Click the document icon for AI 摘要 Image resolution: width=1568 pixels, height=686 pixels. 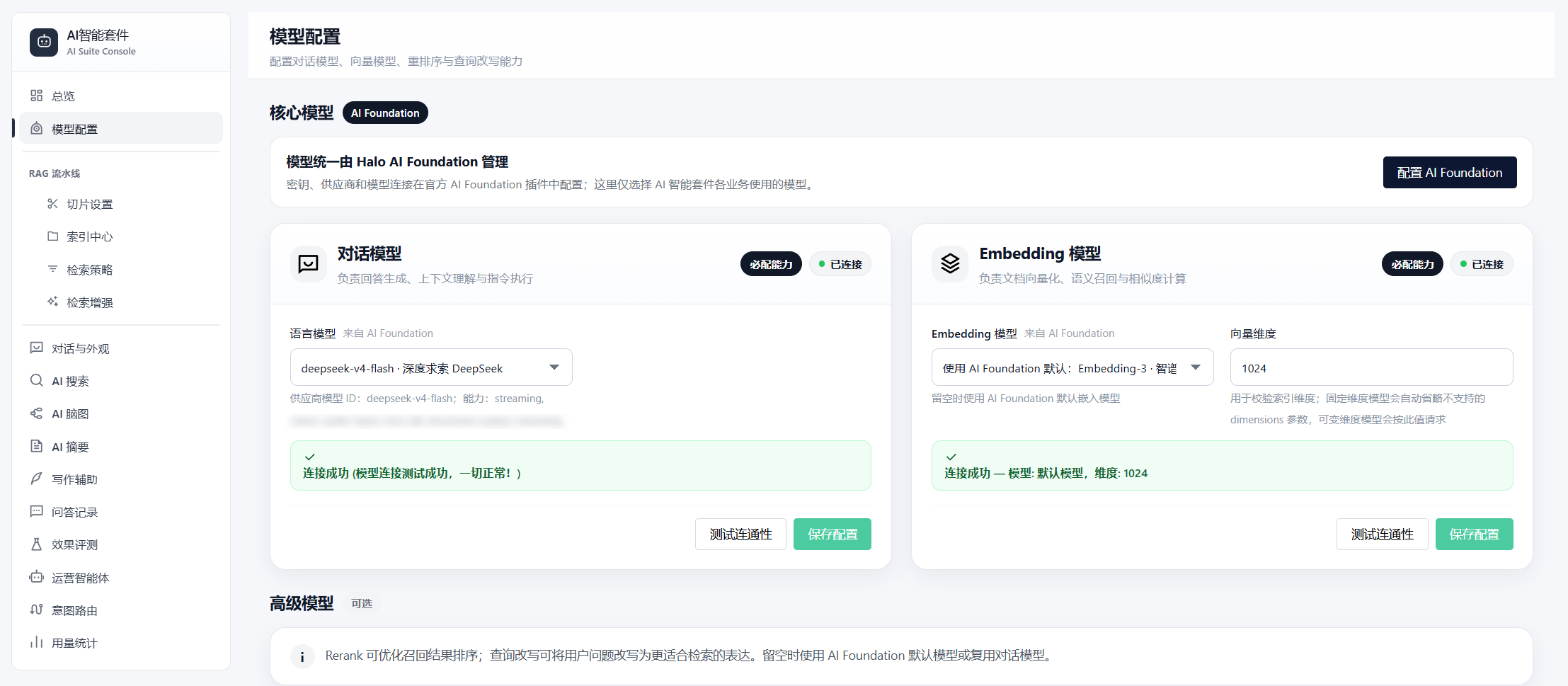pos(36,446)
